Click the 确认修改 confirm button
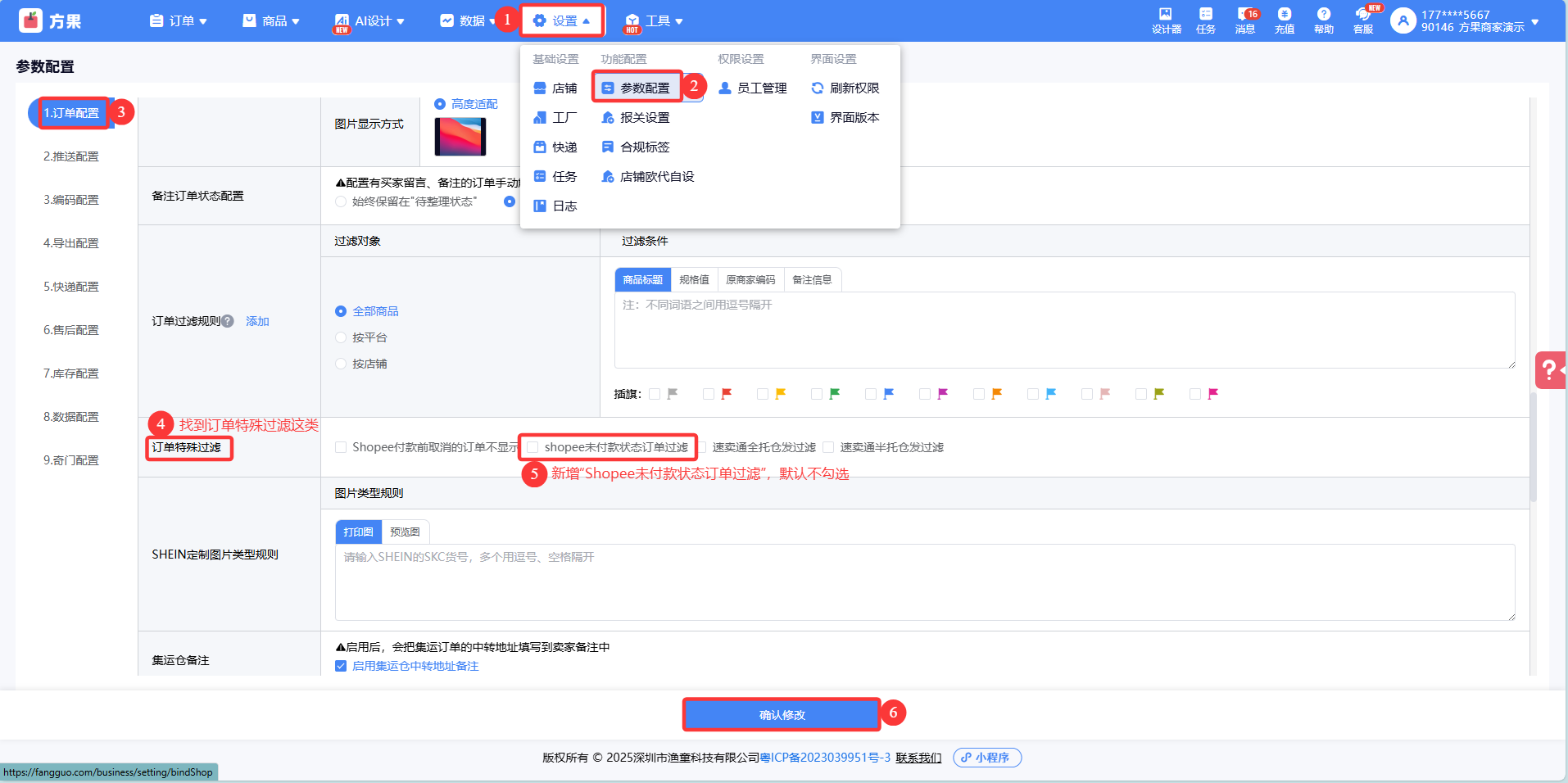This screenshot has width=1568, height=783. tap(782, 715)
